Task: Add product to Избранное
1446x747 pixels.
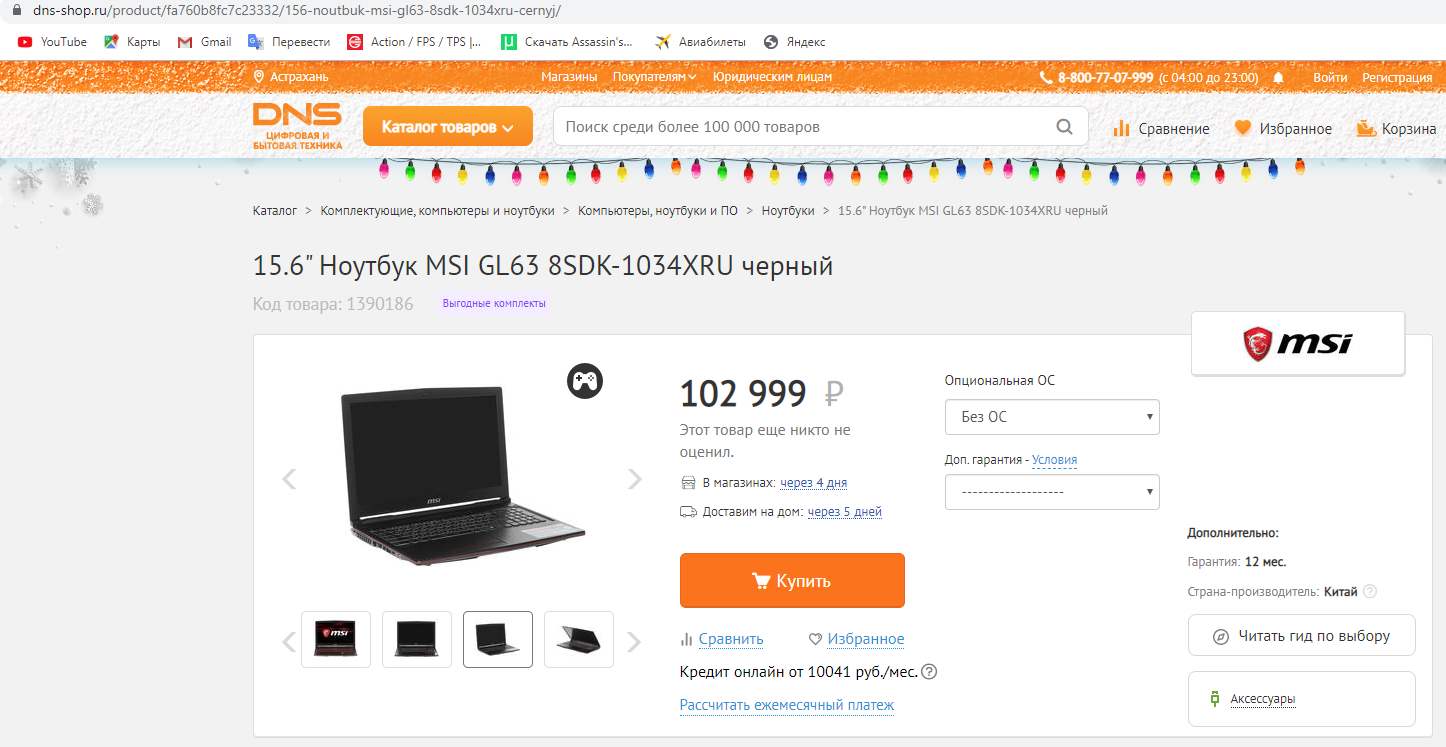Action: tap(856, 639)
